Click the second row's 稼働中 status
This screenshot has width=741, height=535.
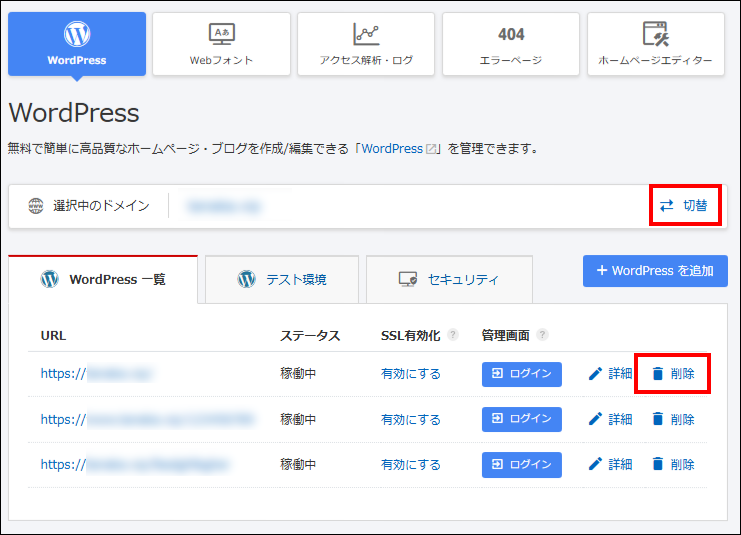(x=298, y=419)
